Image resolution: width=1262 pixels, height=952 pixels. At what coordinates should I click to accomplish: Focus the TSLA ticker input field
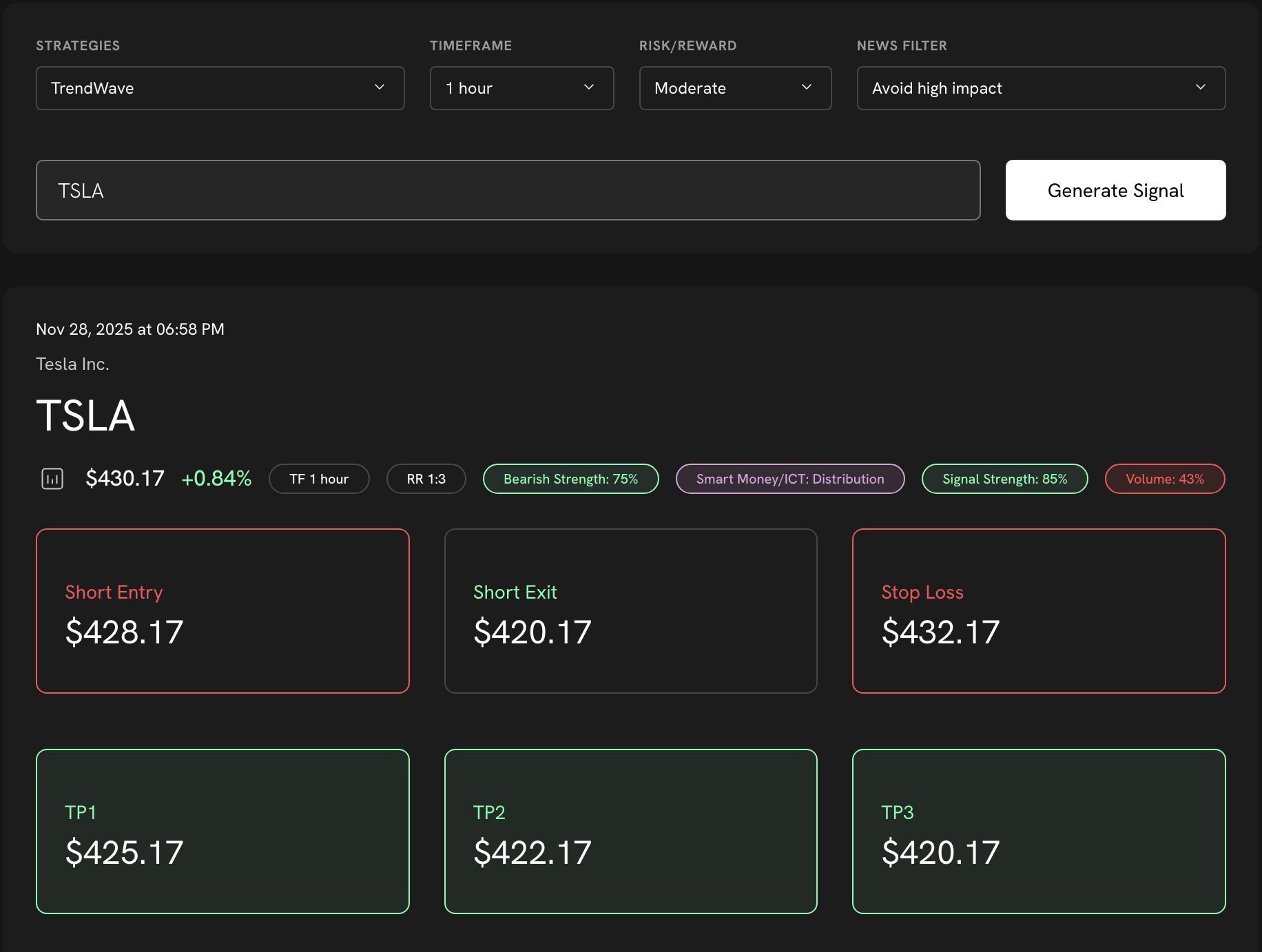(508, 190)
